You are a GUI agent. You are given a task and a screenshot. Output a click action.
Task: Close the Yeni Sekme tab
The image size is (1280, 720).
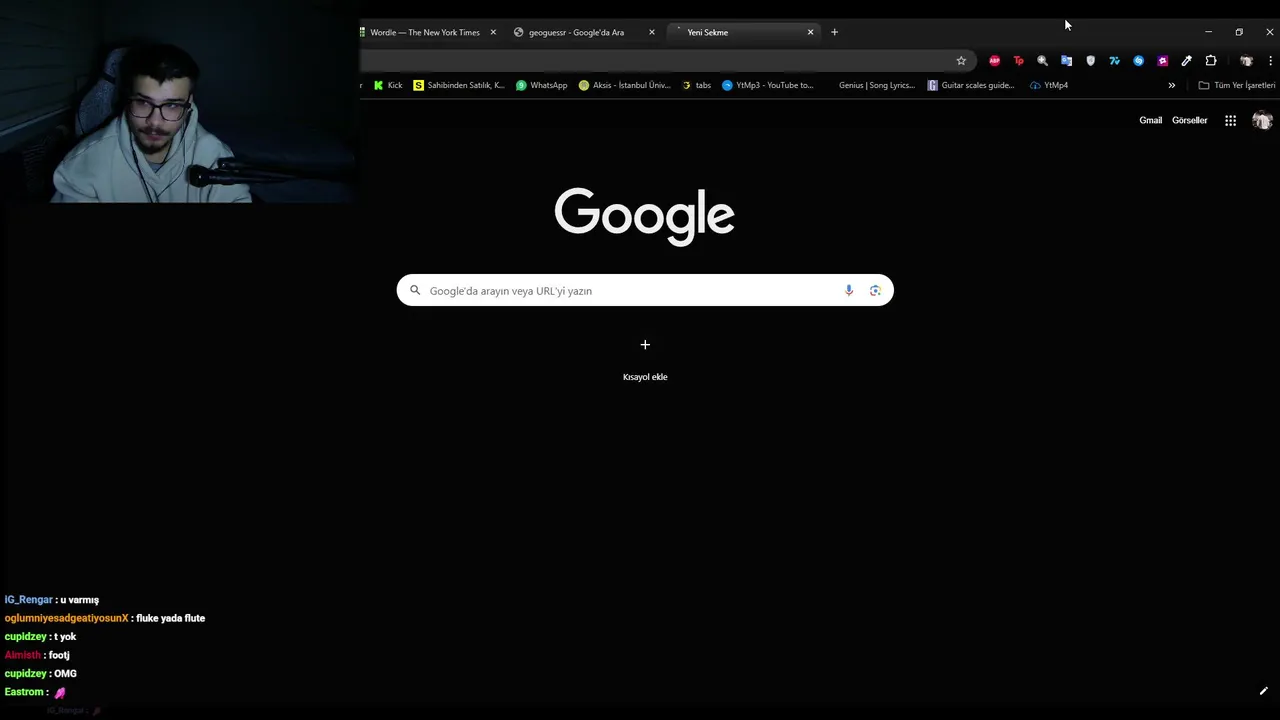pos(810,32)
